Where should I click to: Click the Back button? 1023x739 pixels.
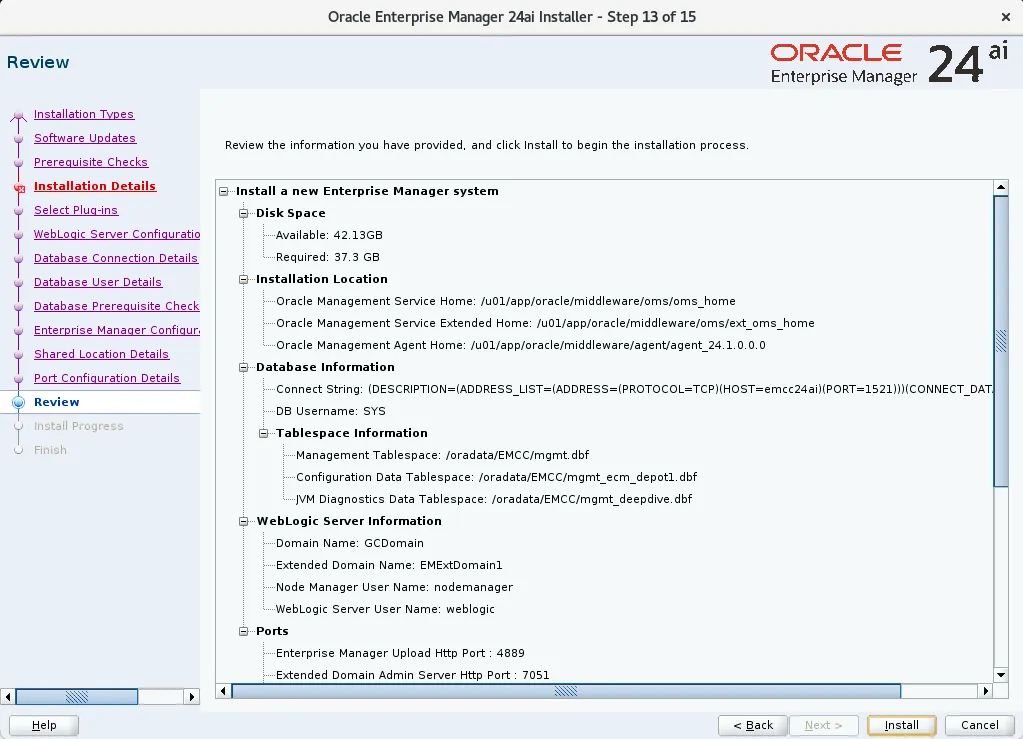[x=752, y=725]
